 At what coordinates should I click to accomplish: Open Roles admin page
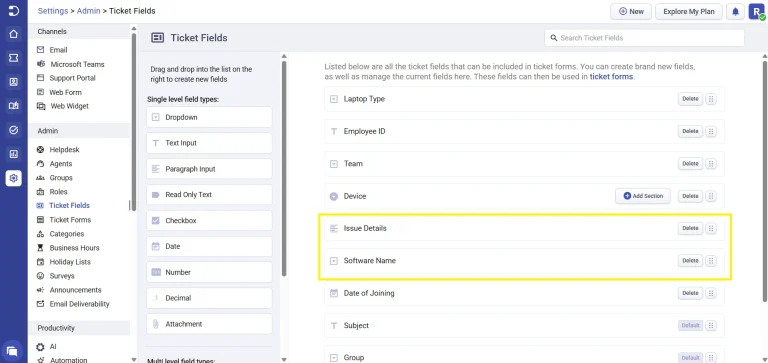click(x=58, y=192)
